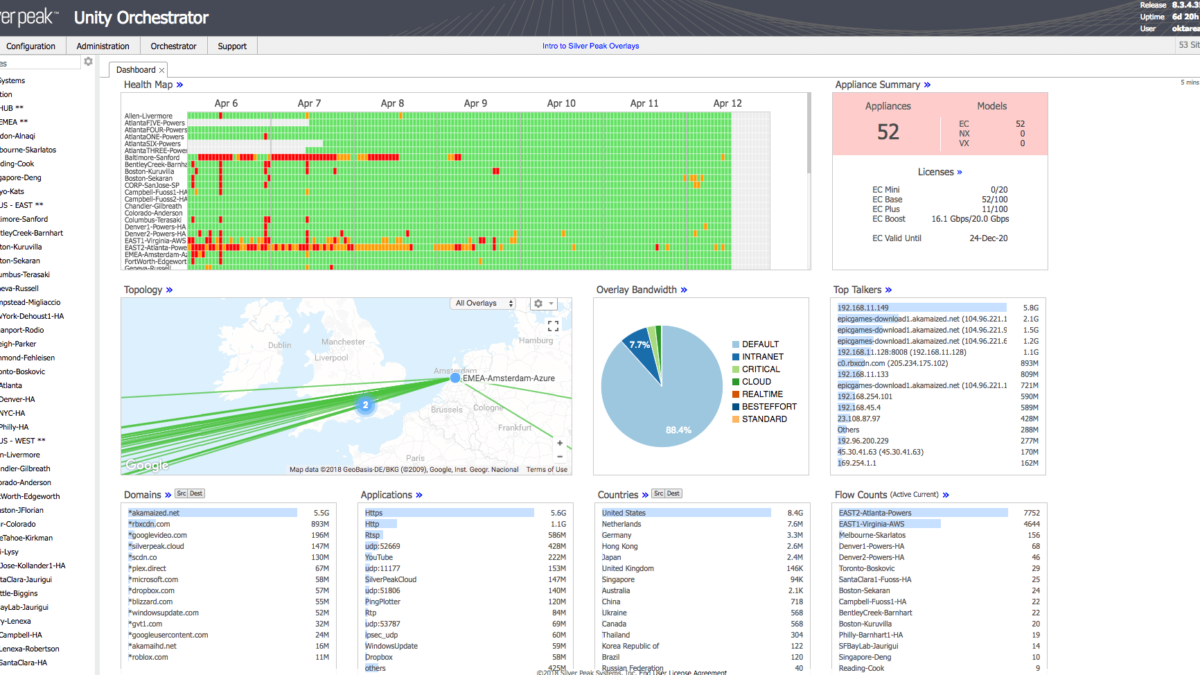This screenshot has width=1200, height=675.
Task: Select 192.168.11.149 in Top Talkers
Action: (x=937, y=308)
